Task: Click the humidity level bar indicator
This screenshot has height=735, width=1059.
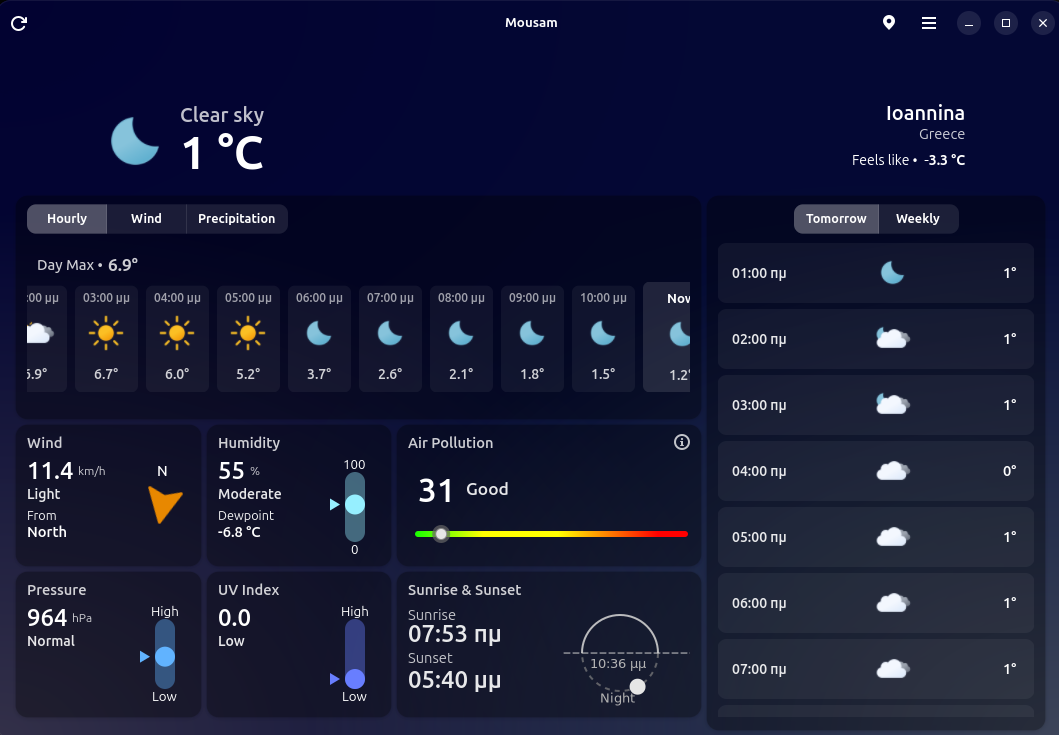Action: [x=355, y=505]
